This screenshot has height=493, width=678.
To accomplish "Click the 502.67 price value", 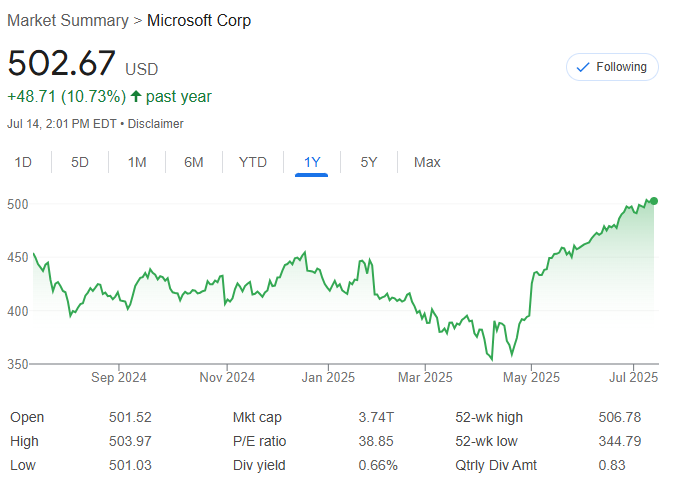I will pos(61,63).
